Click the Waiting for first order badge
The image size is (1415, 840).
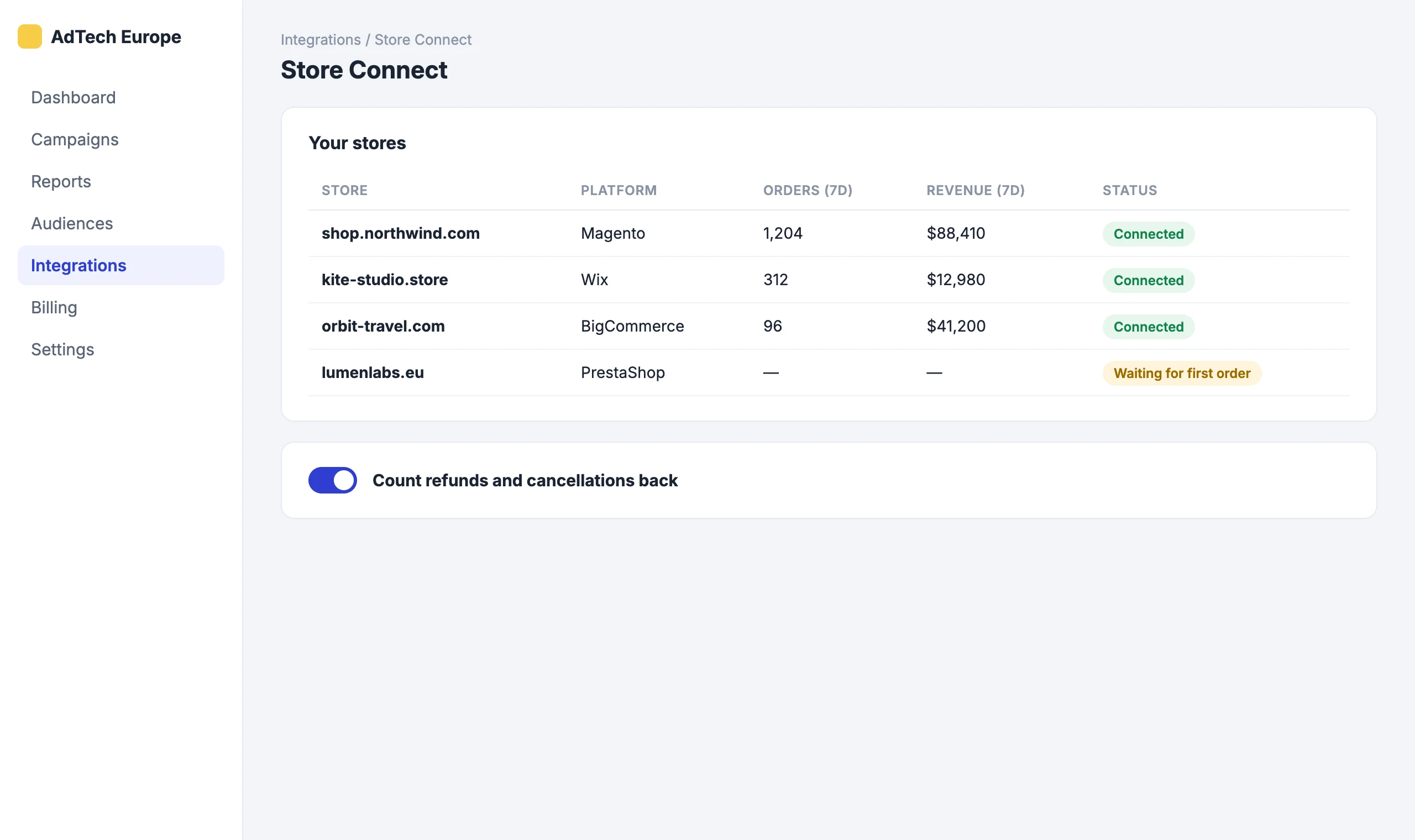[x=1182, y=373]
